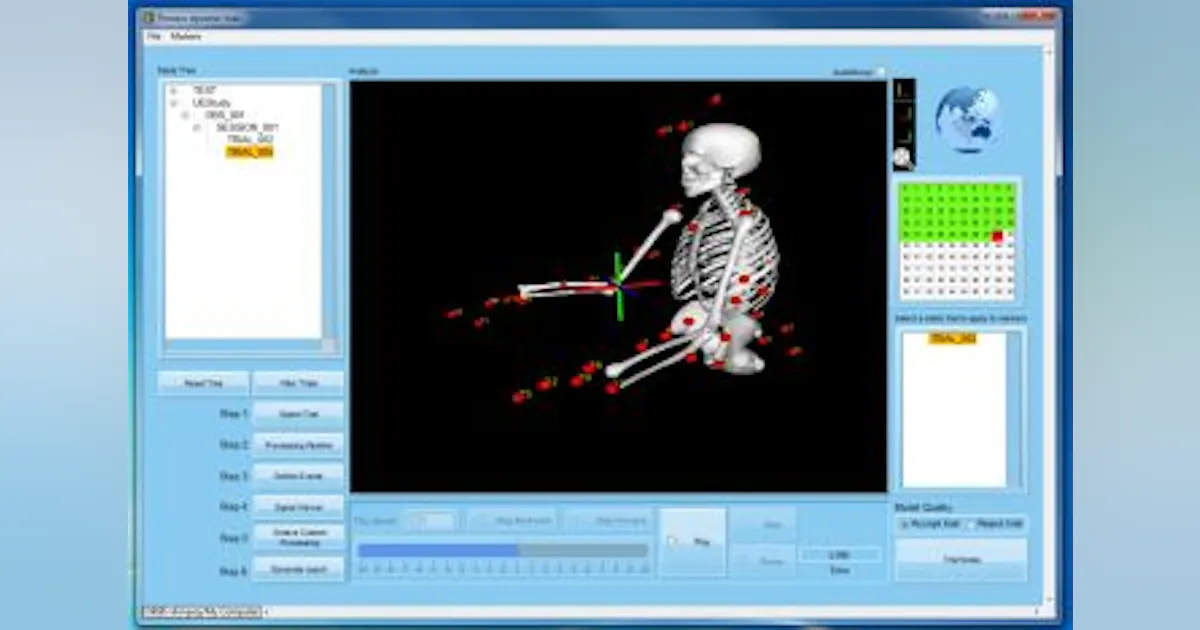This screenshot has height=630, width=1200.
Task: Collapse the UEStudy tree branch
Action: click(173, 103)
